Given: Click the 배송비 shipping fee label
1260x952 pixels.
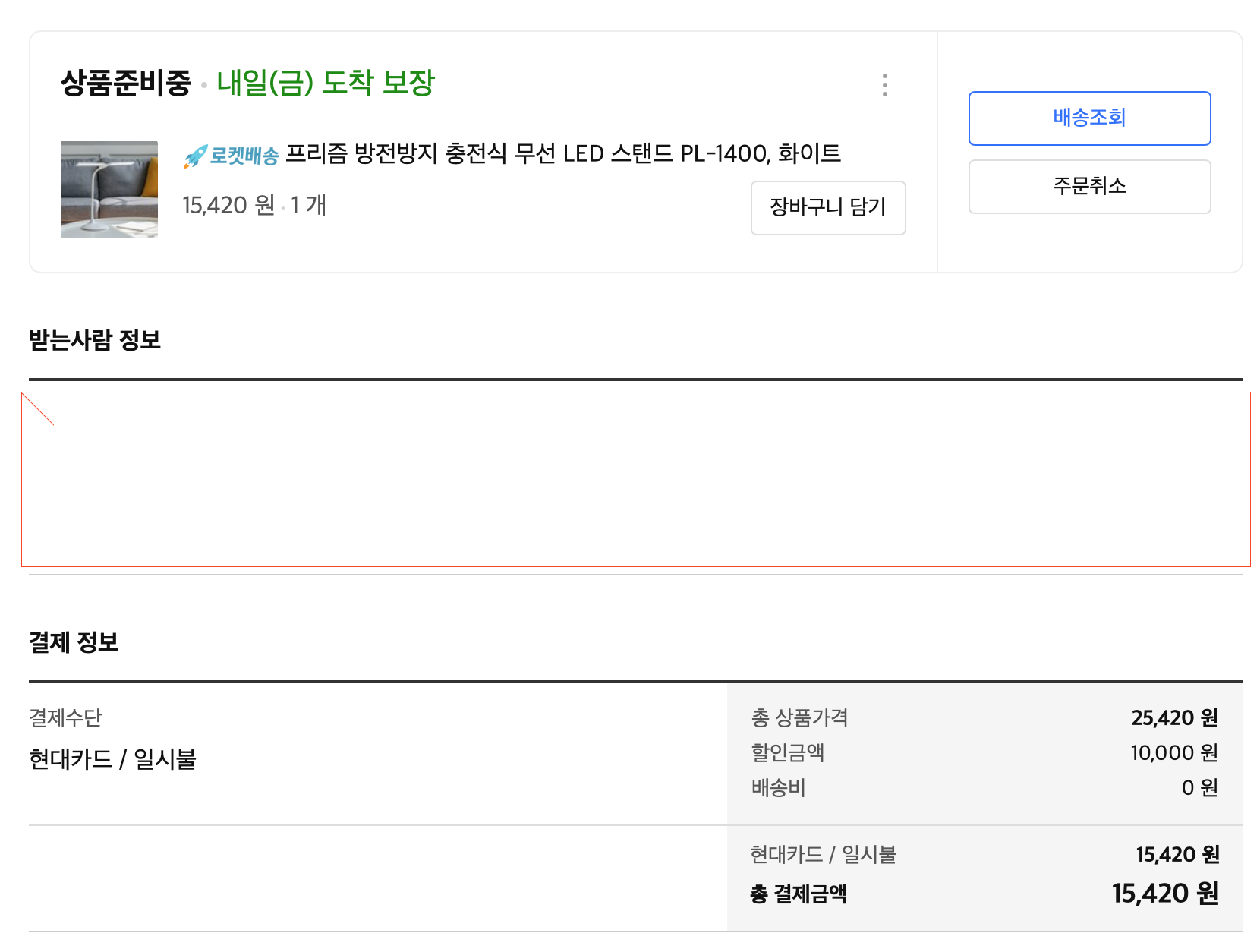Looking at the screenshot, I should 779,788.
